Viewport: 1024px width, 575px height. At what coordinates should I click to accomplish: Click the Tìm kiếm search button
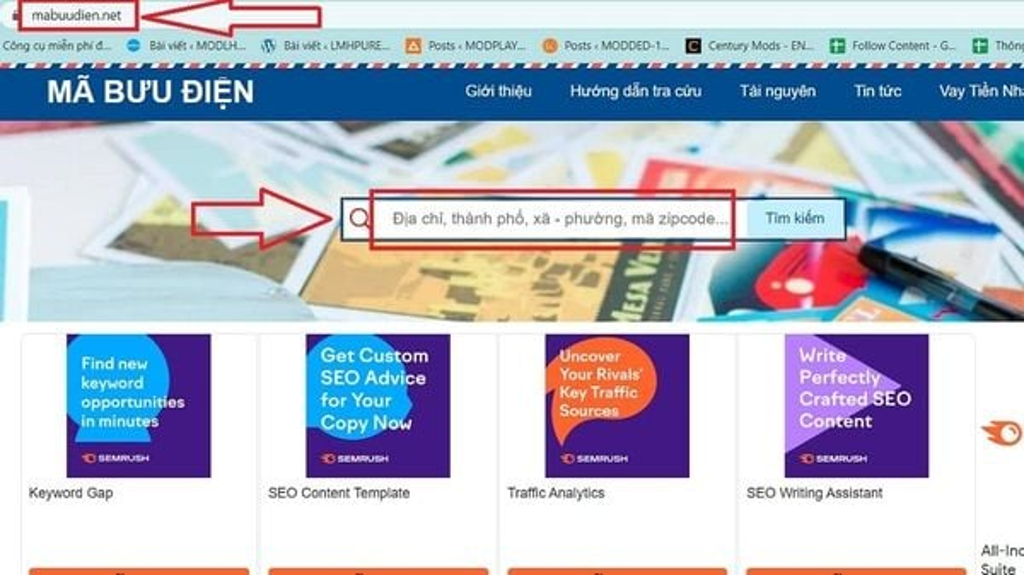pos(795,218)
